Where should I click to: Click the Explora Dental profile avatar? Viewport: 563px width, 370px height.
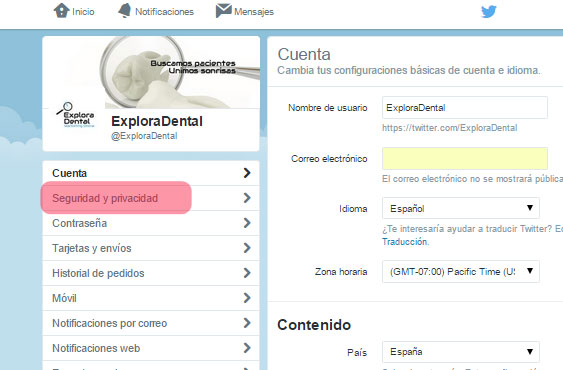tap(75, 115)
